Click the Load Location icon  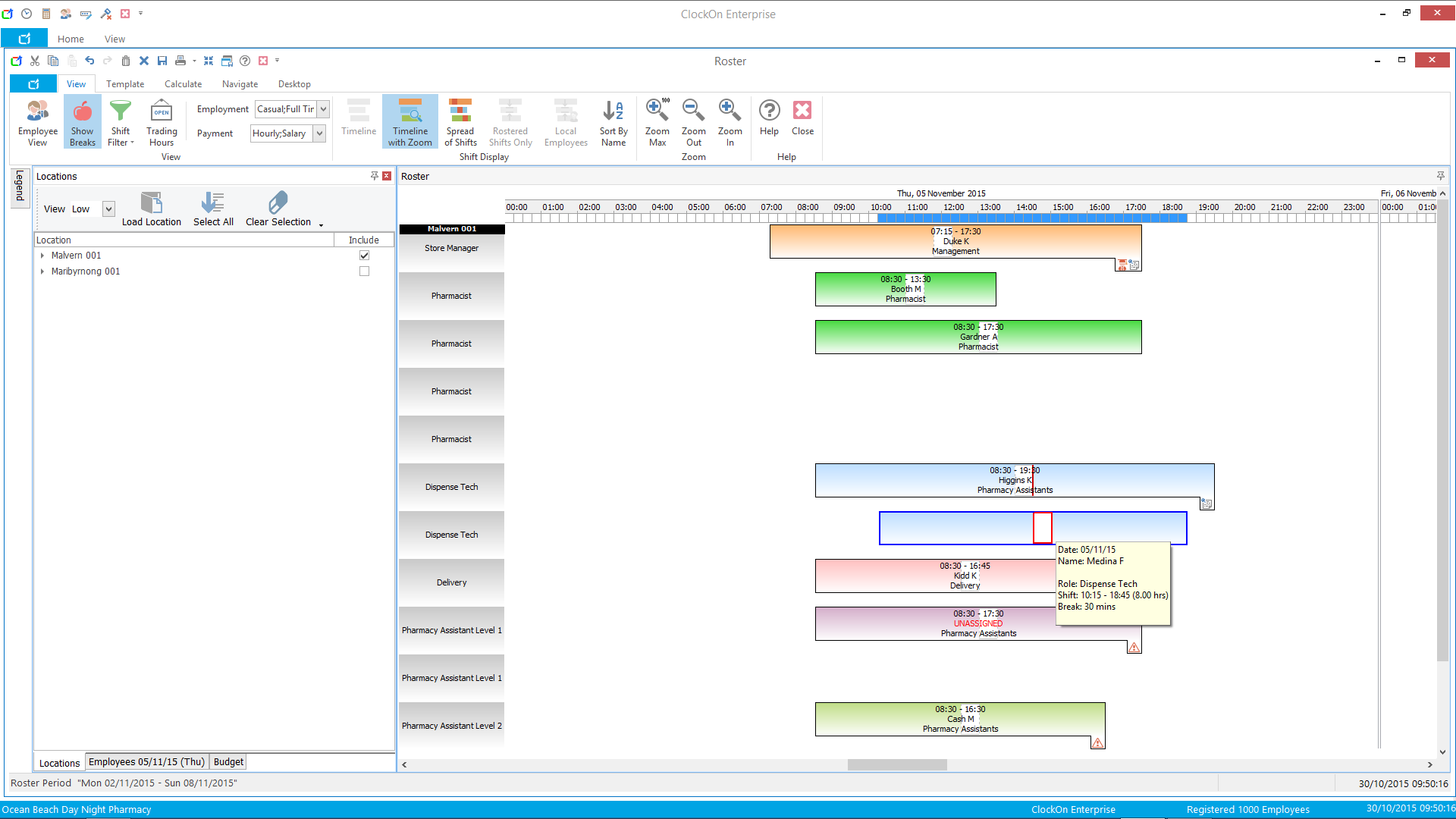(152, 209)
